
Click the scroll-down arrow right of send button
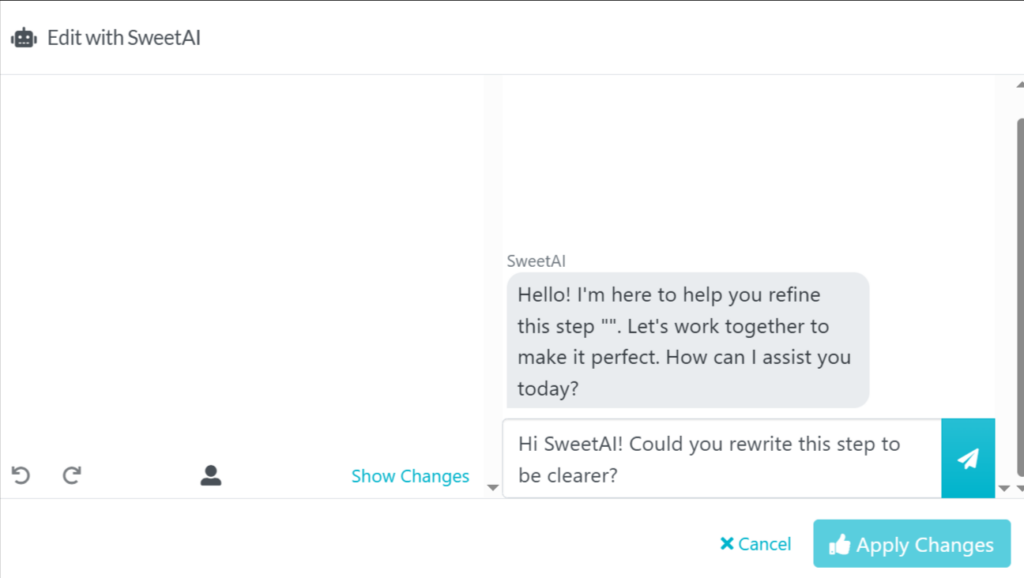(x=1004, y=489)
